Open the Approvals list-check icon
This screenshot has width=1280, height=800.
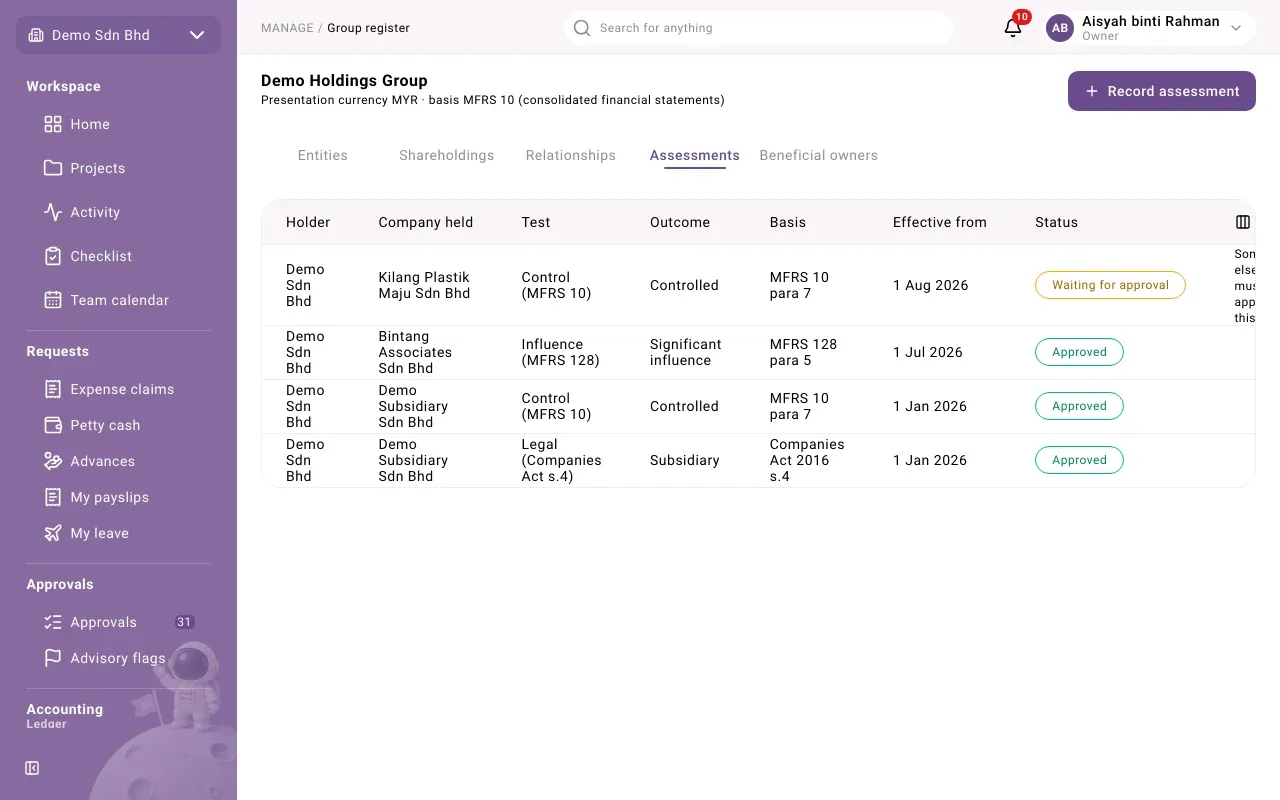[x=53, y=622]
